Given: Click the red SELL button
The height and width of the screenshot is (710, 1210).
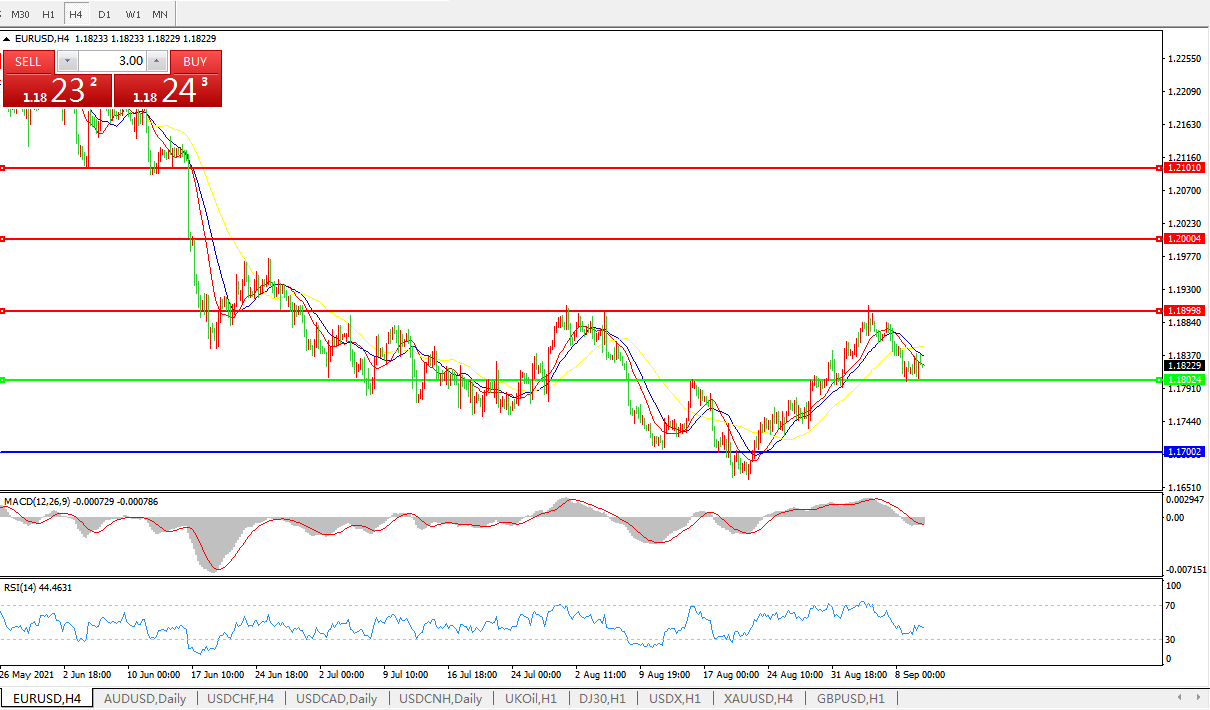Looking at the screenshot, I should (x=28, y=61).
